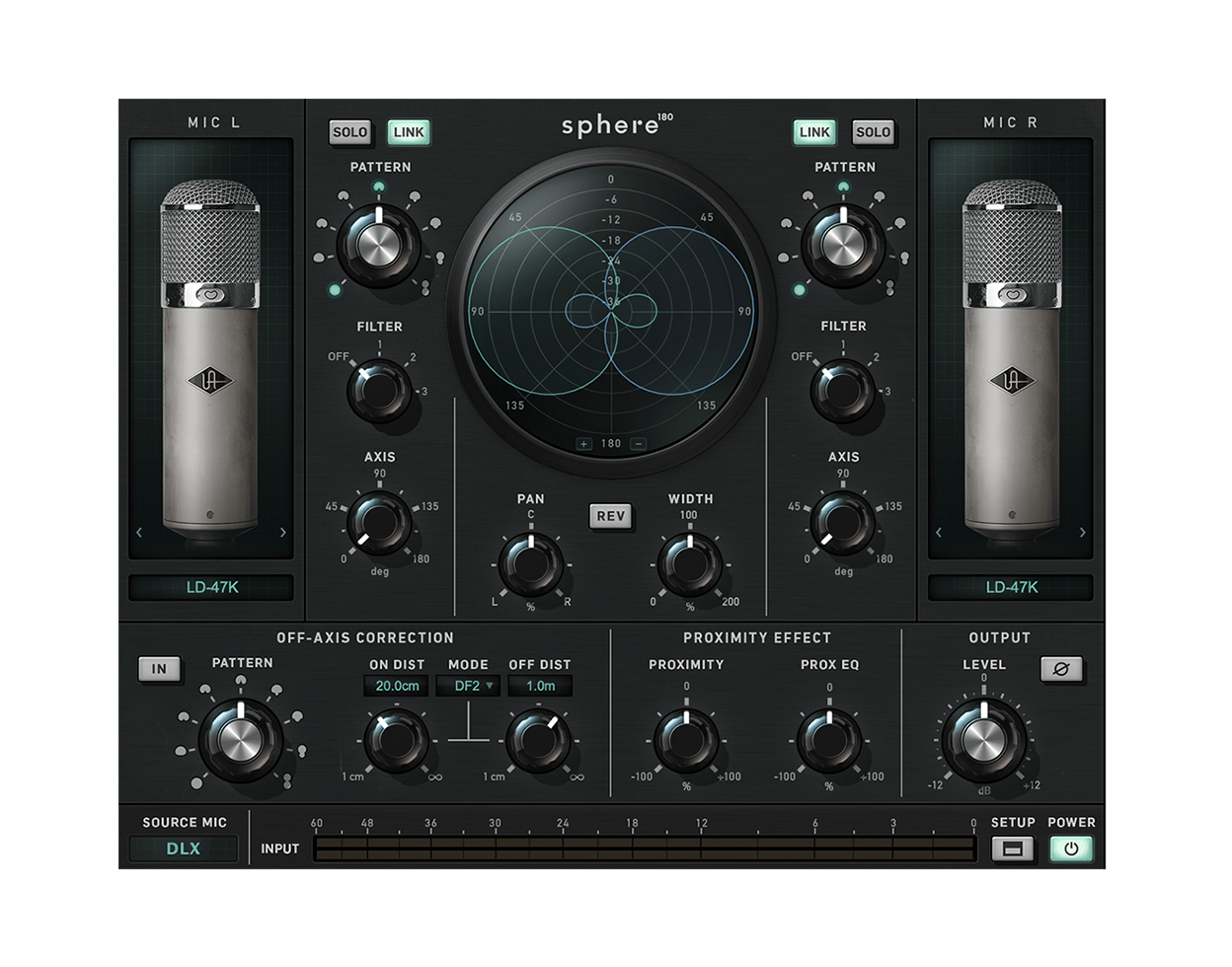
Task: Select next Mic L model arrow
Action: [x=283, y=533]
